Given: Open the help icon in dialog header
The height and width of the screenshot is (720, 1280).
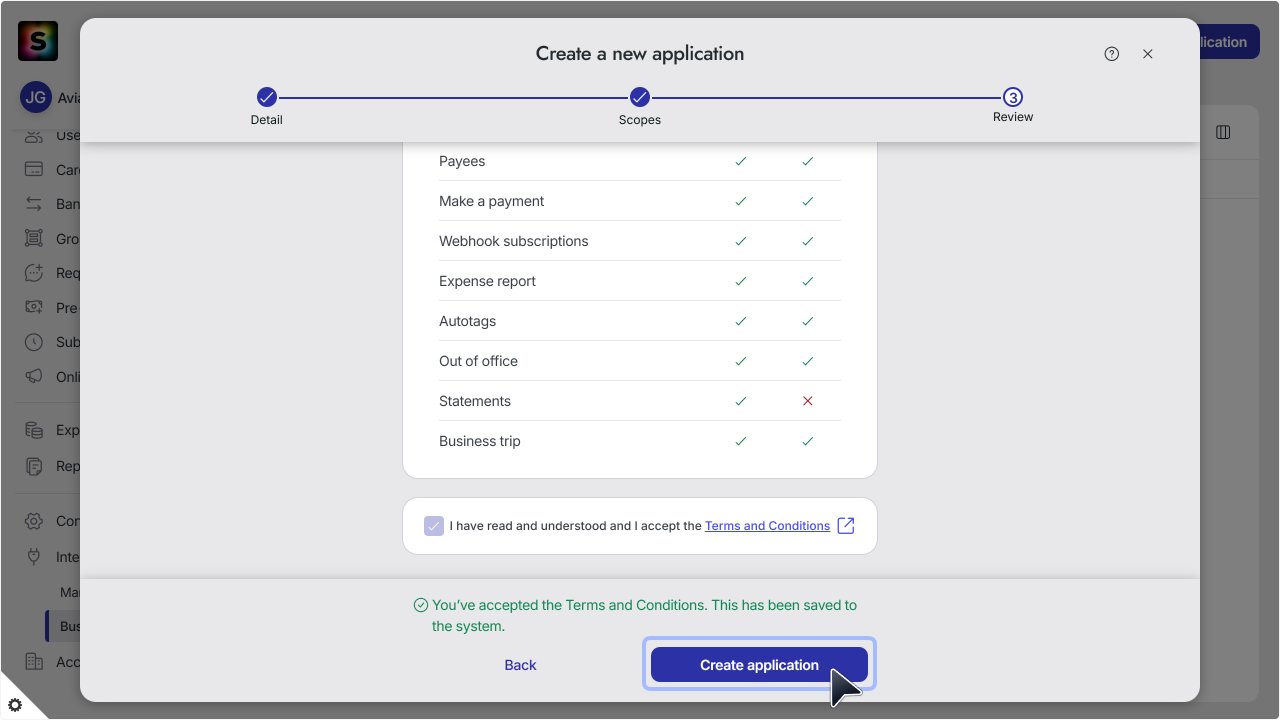Looking at the screenshot, I should (1112, 54).
